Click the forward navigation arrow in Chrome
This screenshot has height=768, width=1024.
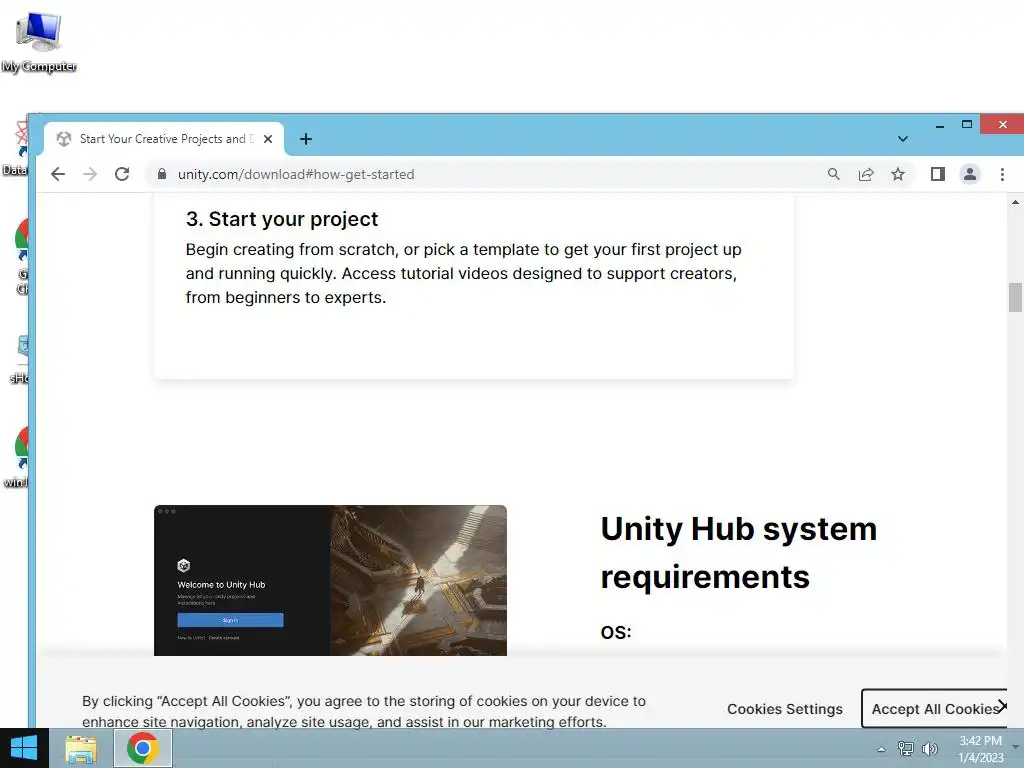click(90, 174)
